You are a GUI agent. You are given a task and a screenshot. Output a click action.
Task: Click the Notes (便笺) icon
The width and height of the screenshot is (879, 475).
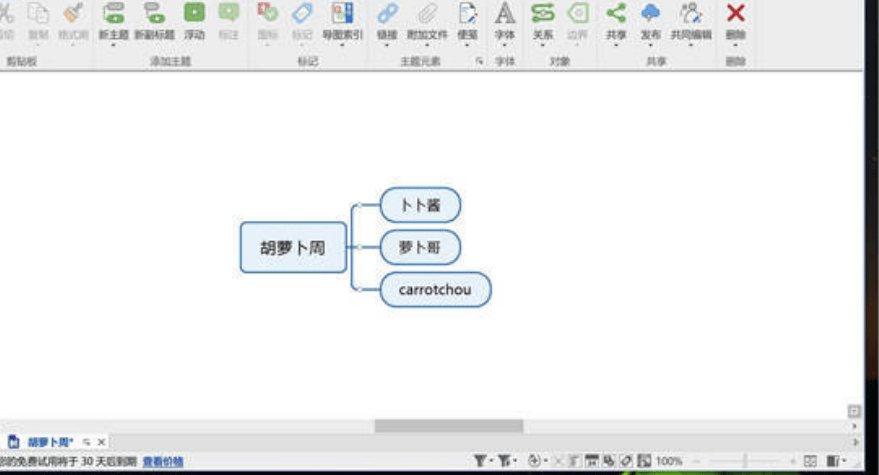467,12
